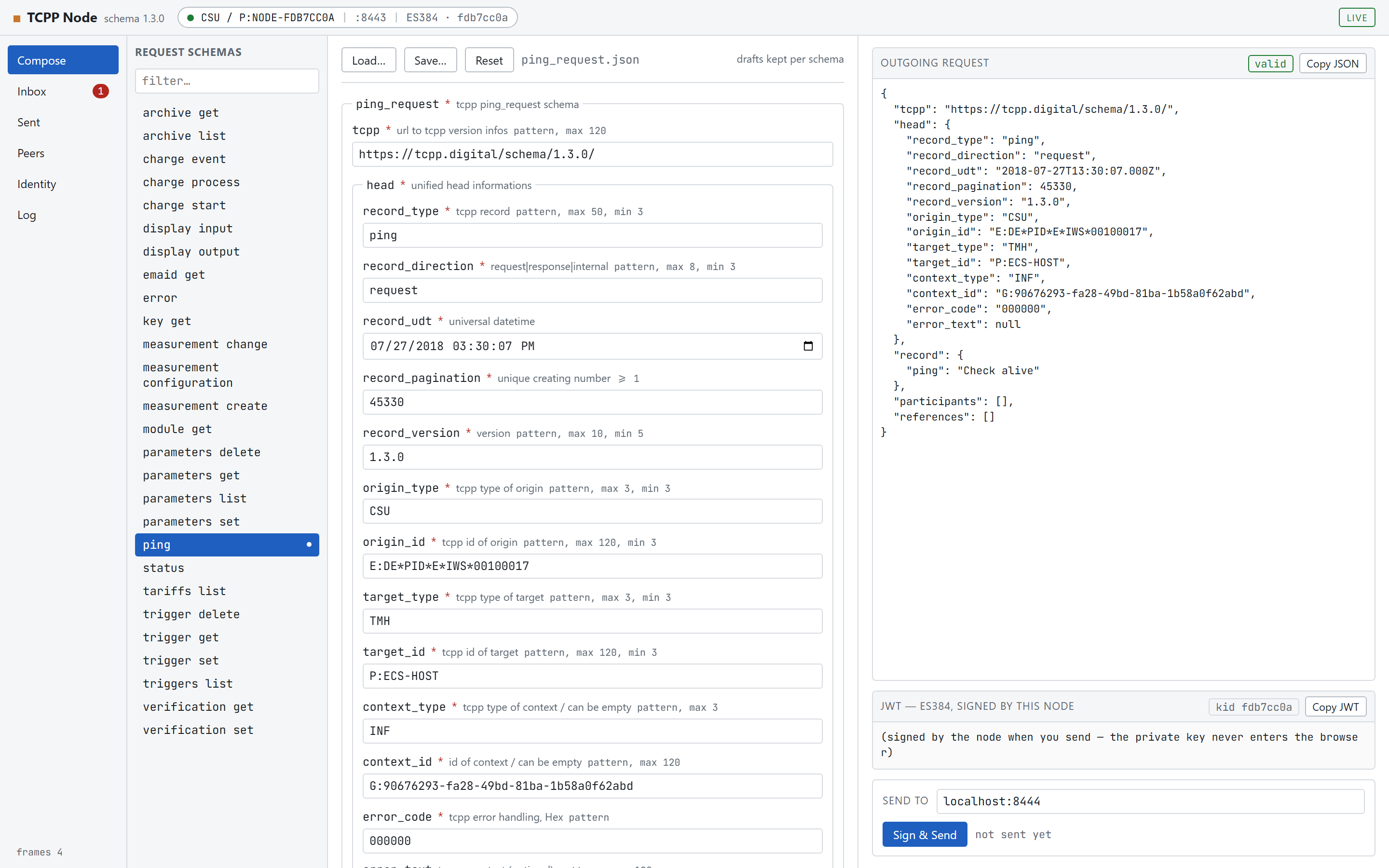
Task: Select the verification set schema
Action: (227, 730)
